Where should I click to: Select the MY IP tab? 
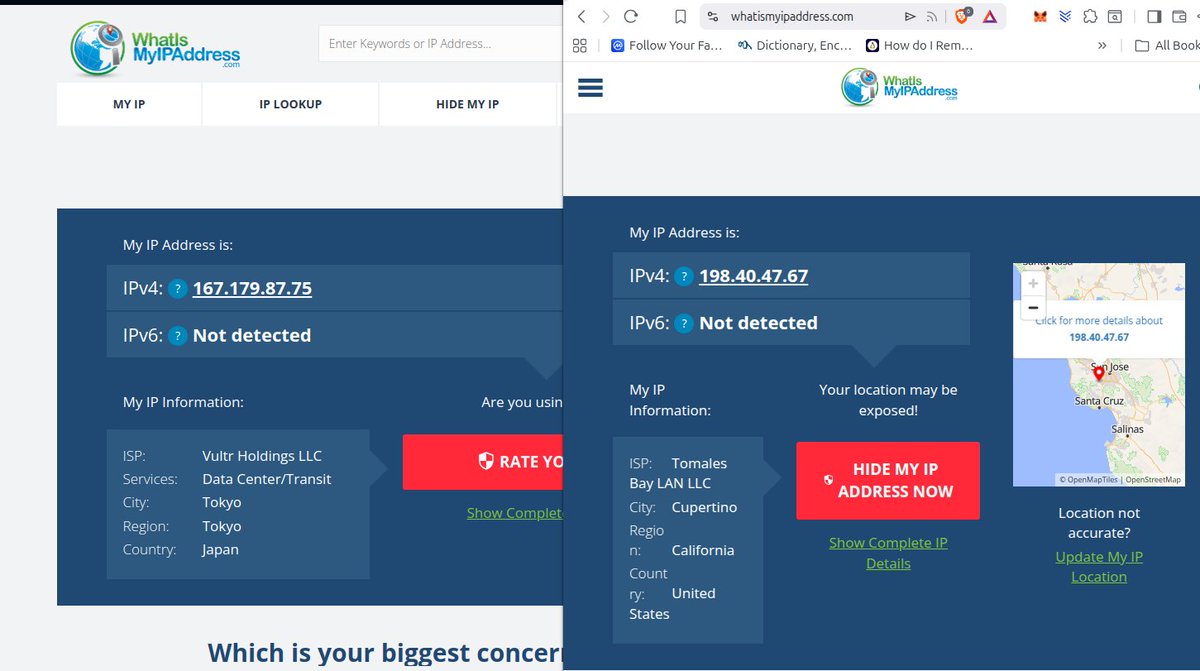[129, 104]
